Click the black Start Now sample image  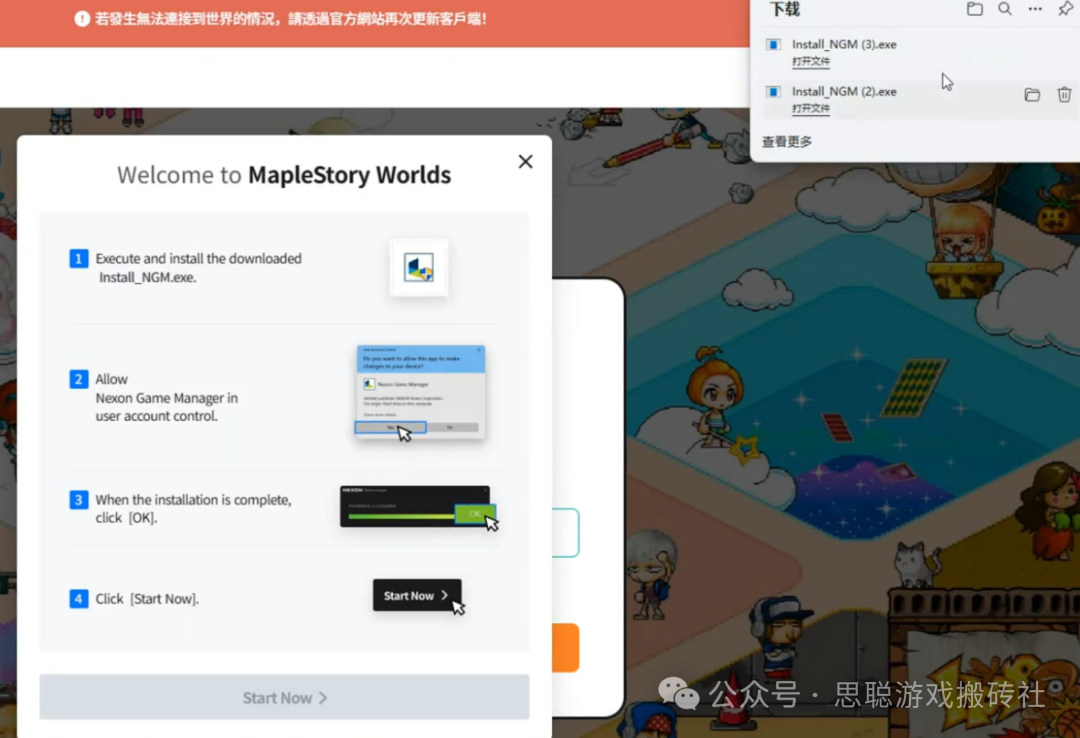(x=417, y=596)
